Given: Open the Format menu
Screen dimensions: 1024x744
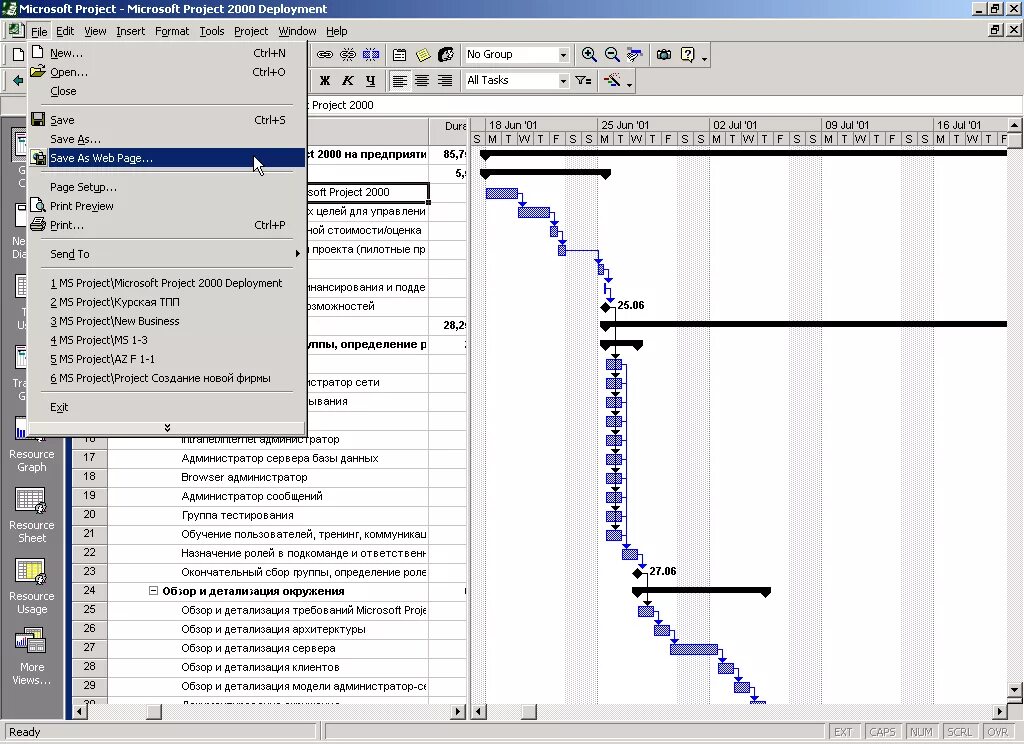Looking at the screenshot, I should [172, 31].
